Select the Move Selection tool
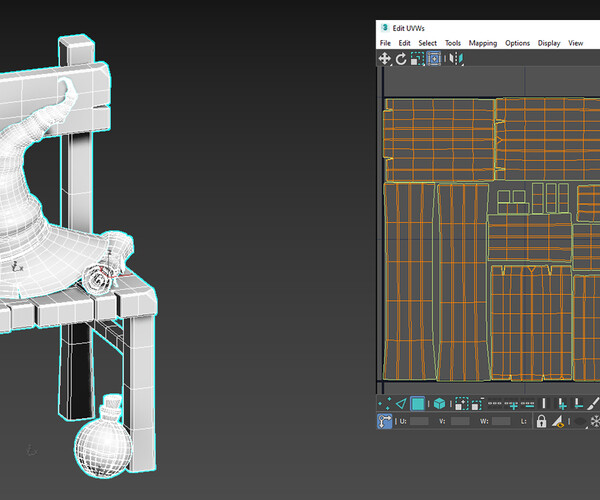The width and height of the screenshot is (600, 500). (385, 59)
